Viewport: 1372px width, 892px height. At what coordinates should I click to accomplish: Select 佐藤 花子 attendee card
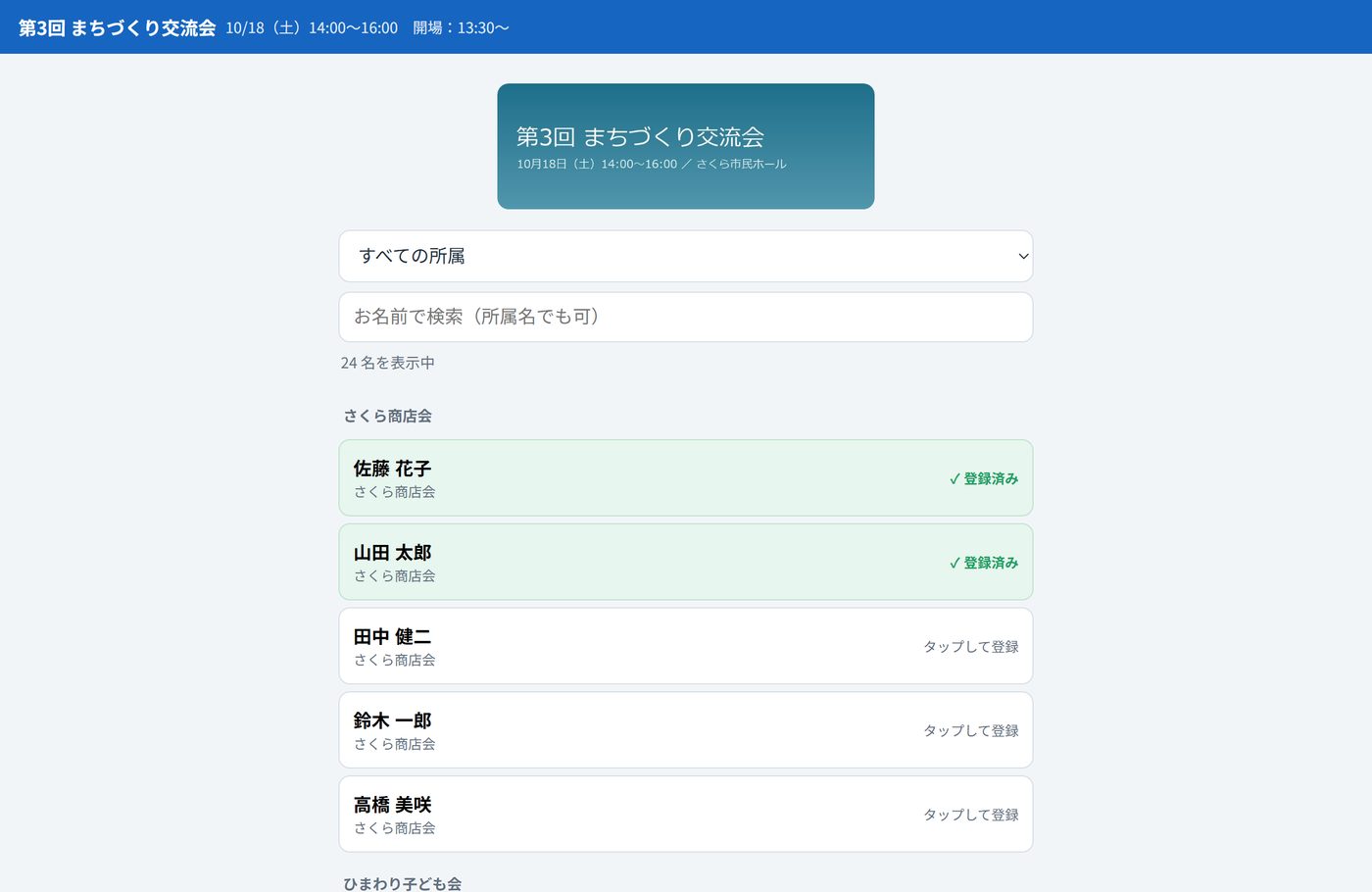coord(686,477)
